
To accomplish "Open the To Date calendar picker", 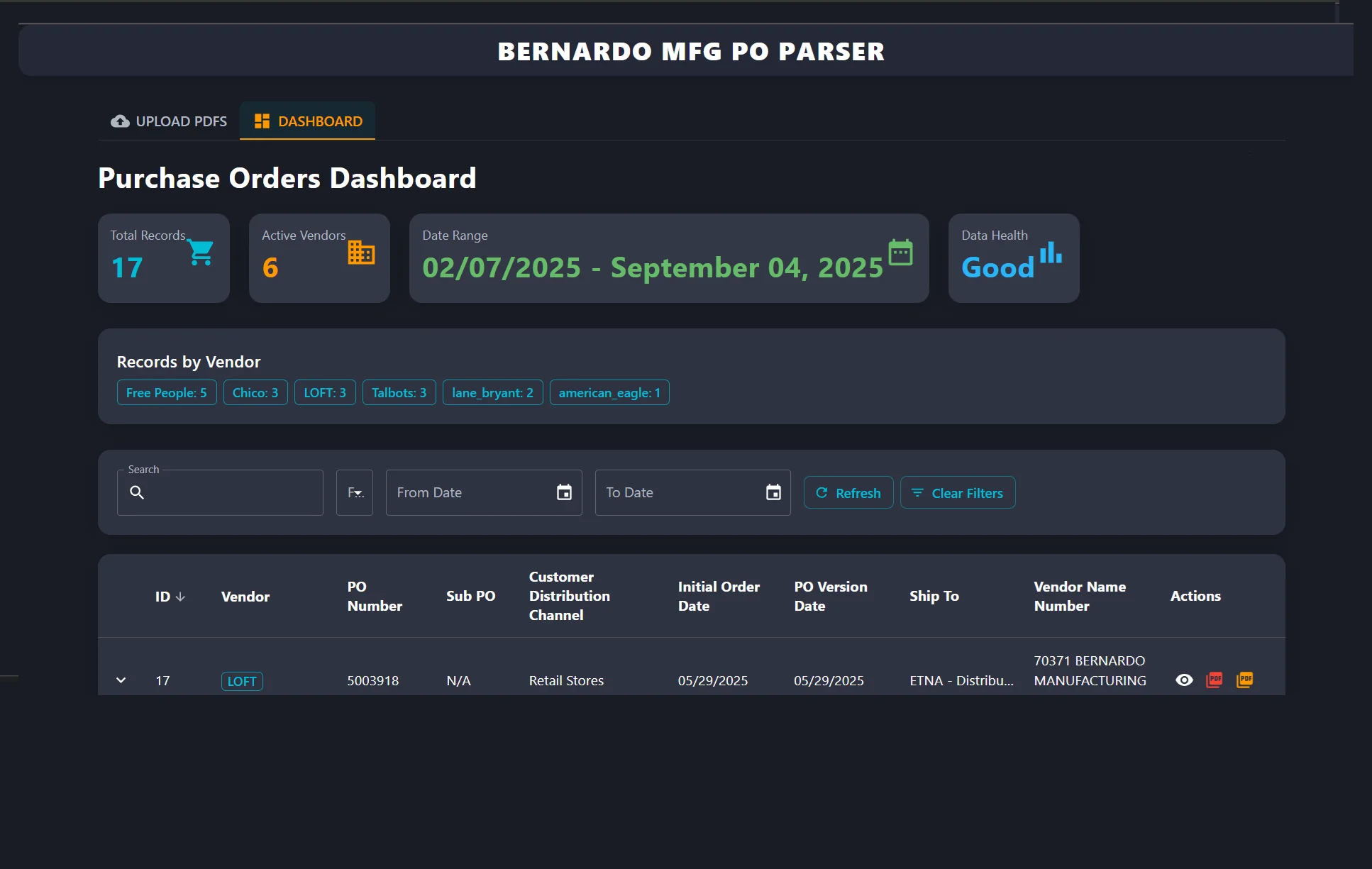I will [773, 492].
